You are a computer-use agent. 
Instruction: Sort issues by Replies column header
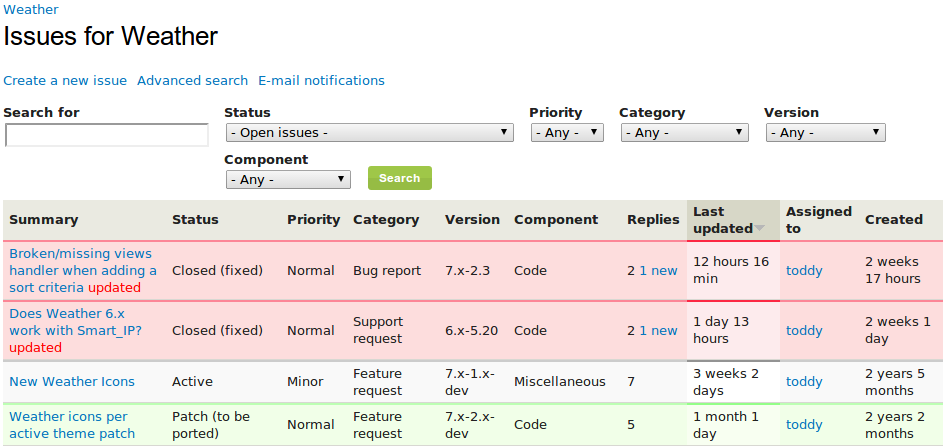click(653, 220)
